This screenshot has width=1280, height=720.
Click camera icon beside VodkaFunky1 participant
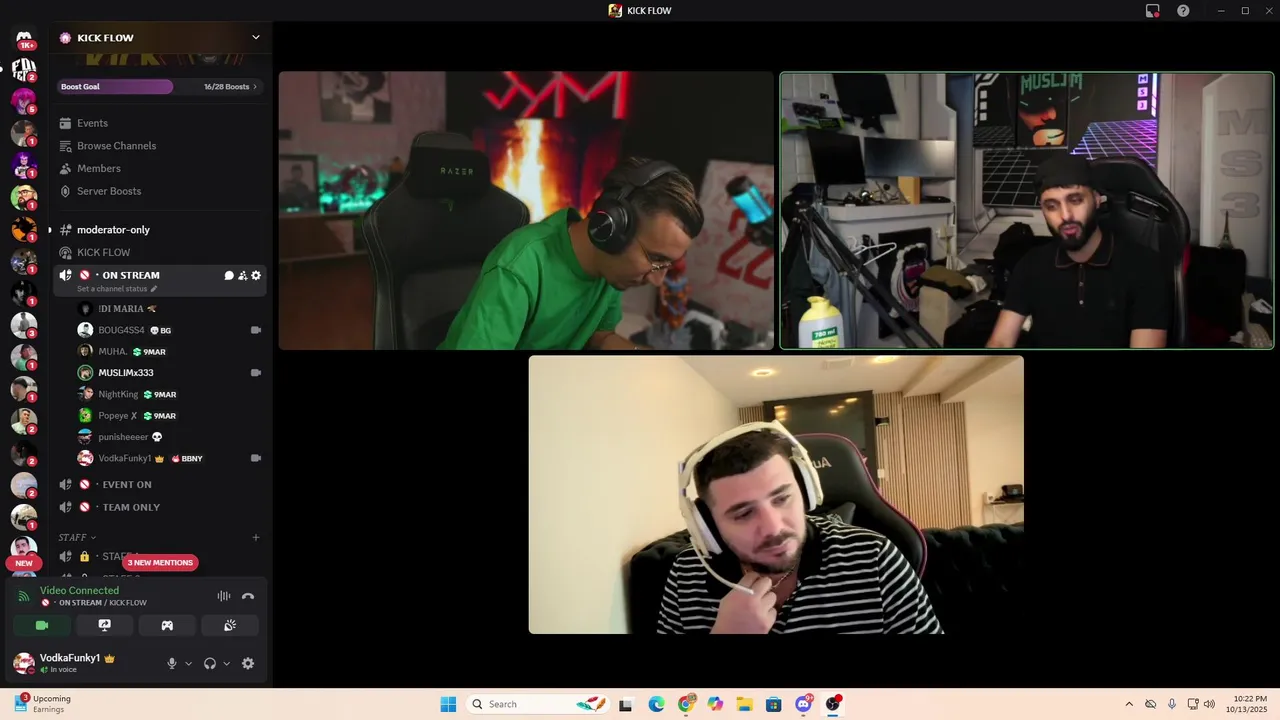click(256, 458)
